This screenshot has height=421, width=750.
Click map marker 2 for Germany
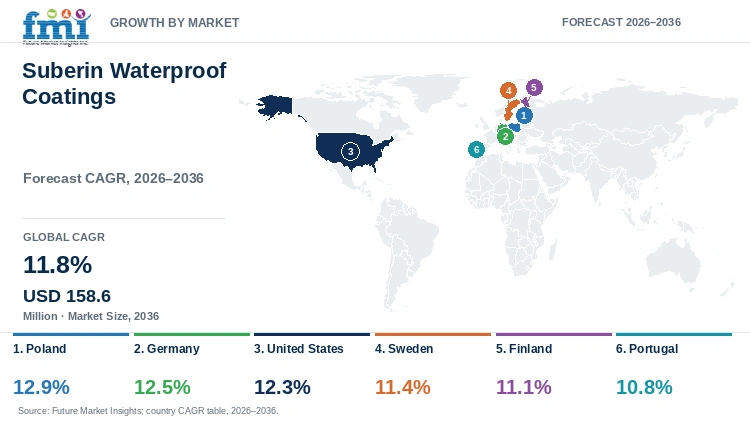(505, 136)
